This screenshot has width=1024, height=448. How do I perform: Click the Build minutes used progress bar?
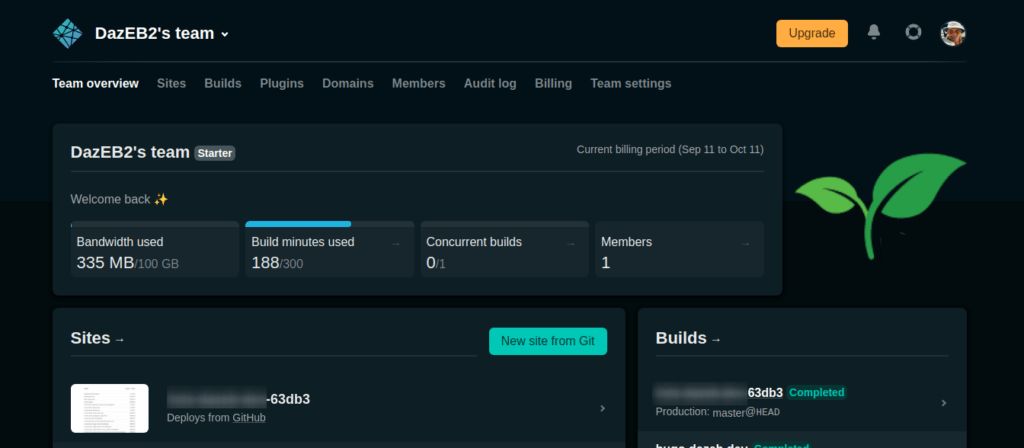(330, 224)
